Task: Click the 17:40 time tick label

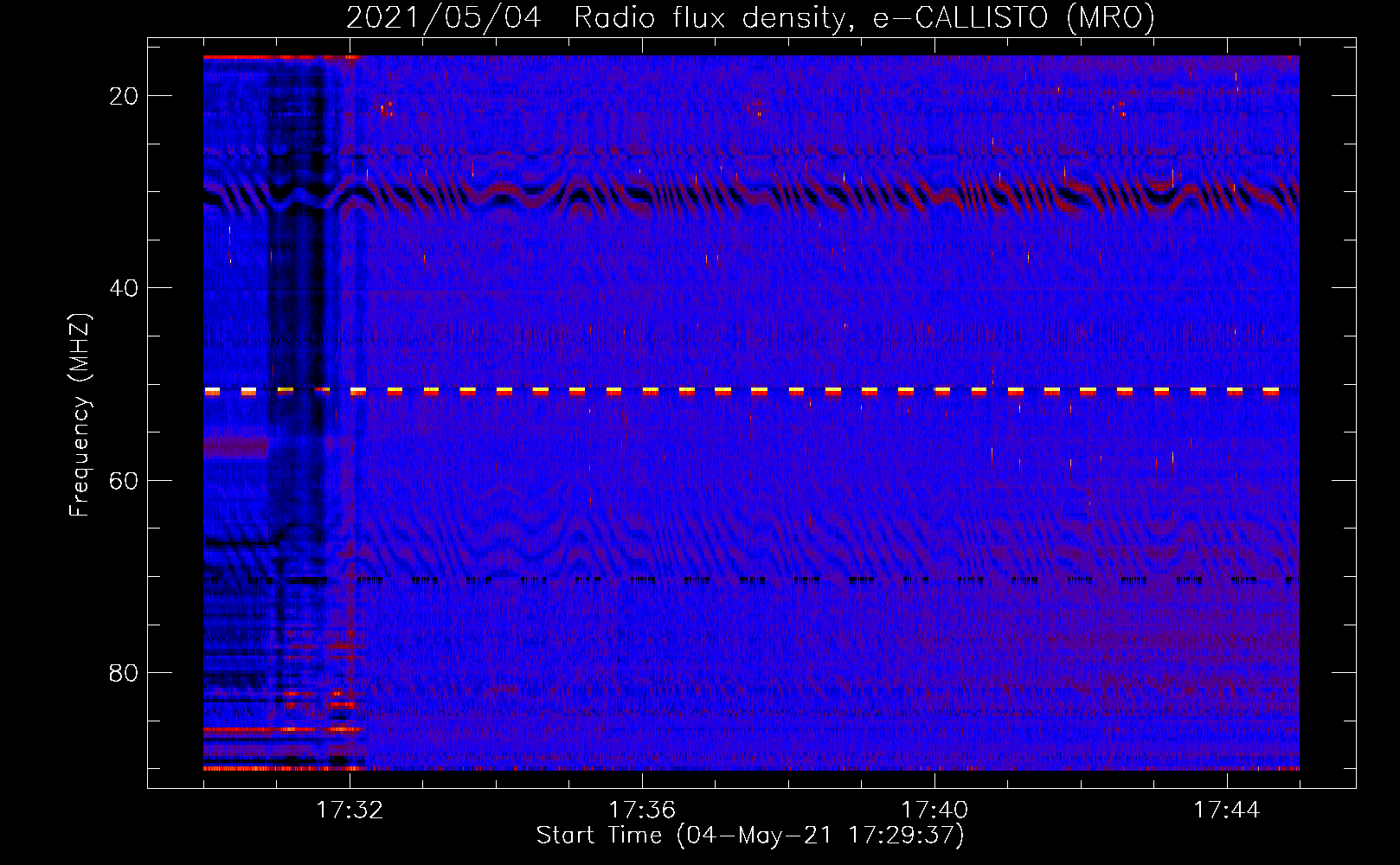Action: tap(934, 811)
